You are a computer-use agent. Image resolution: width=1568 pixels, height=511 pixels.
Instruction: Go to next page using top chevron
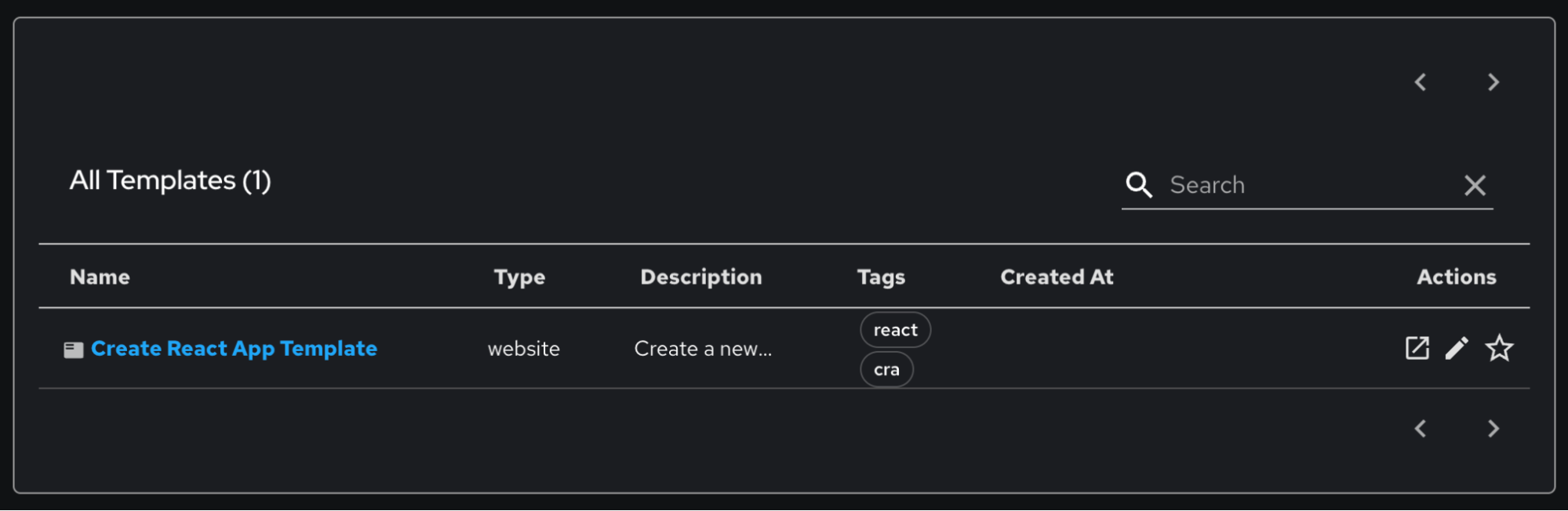[x=1493, y=82]
